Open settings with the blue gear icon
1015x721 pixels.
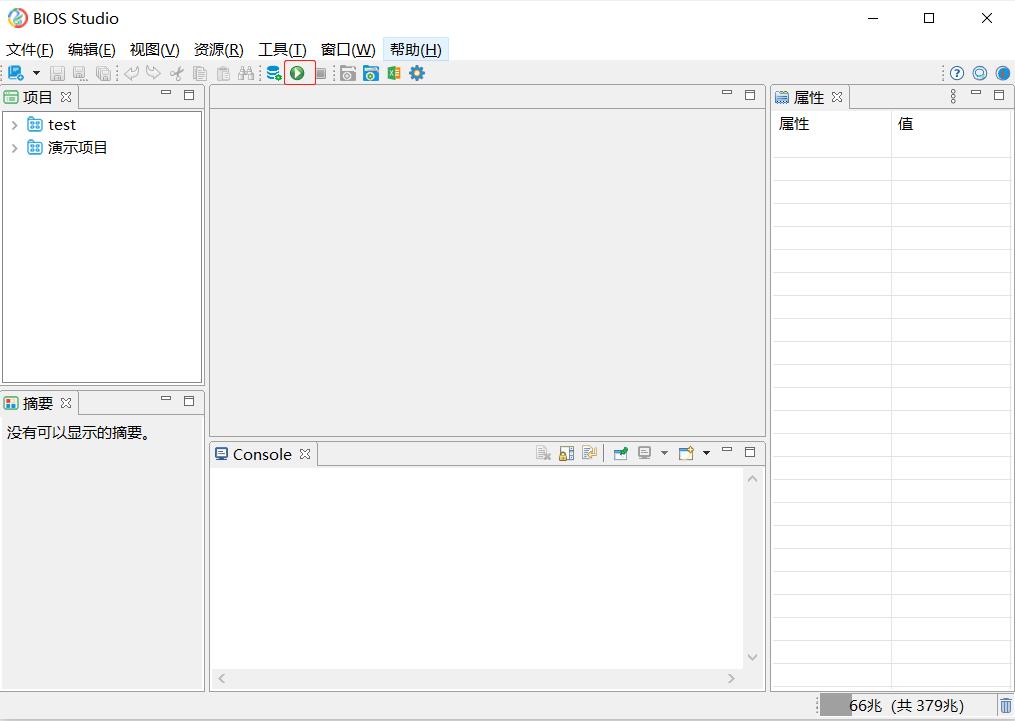click(x=417, y=73)
